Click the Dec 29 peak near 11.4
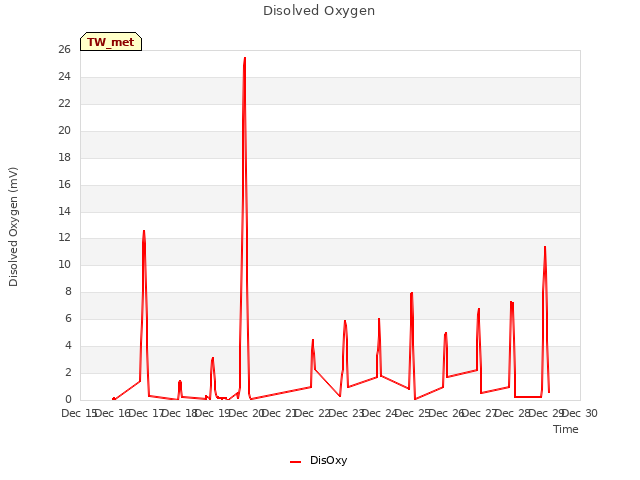The image size is (640, 480). (x=545, y=247)
